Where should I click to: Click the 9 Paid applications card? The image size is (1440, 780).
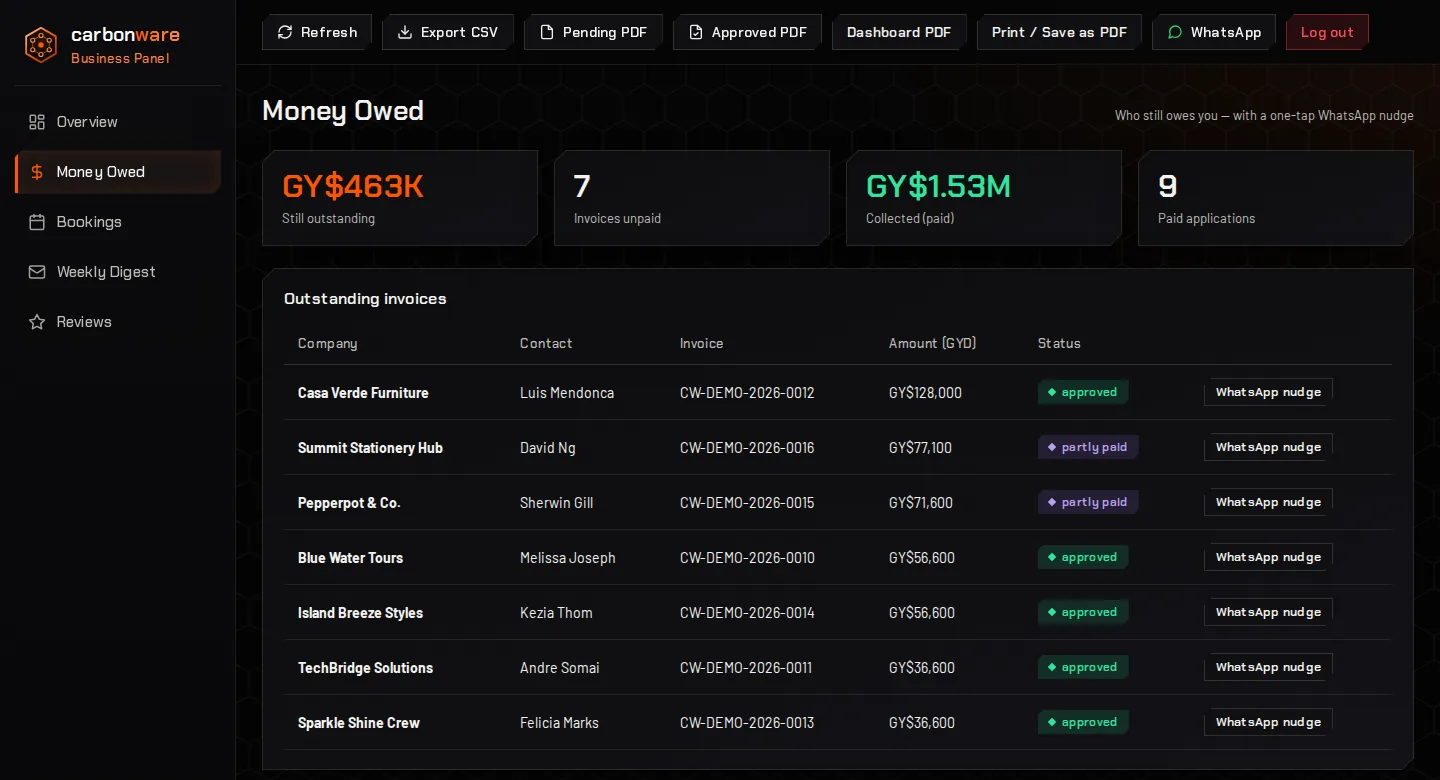[x=1276, y=198]
